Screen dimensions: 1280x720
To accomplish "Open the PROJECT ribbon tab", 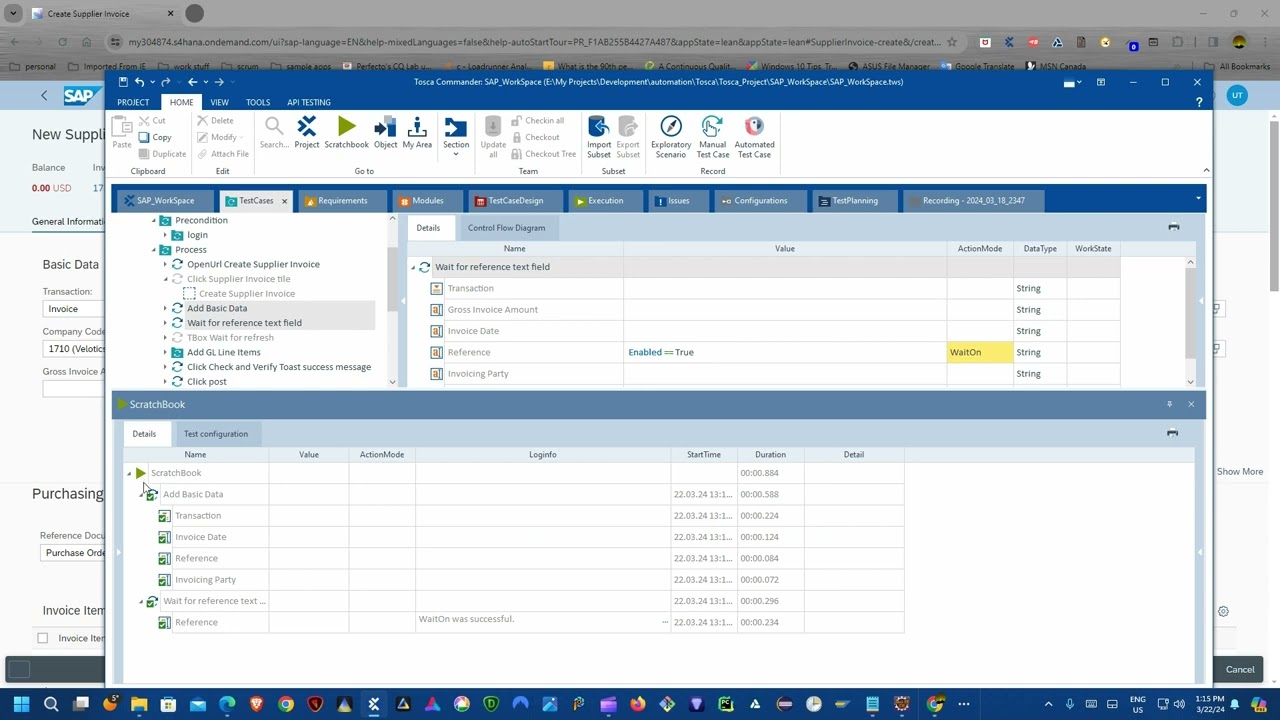I will tap(133, 102).
